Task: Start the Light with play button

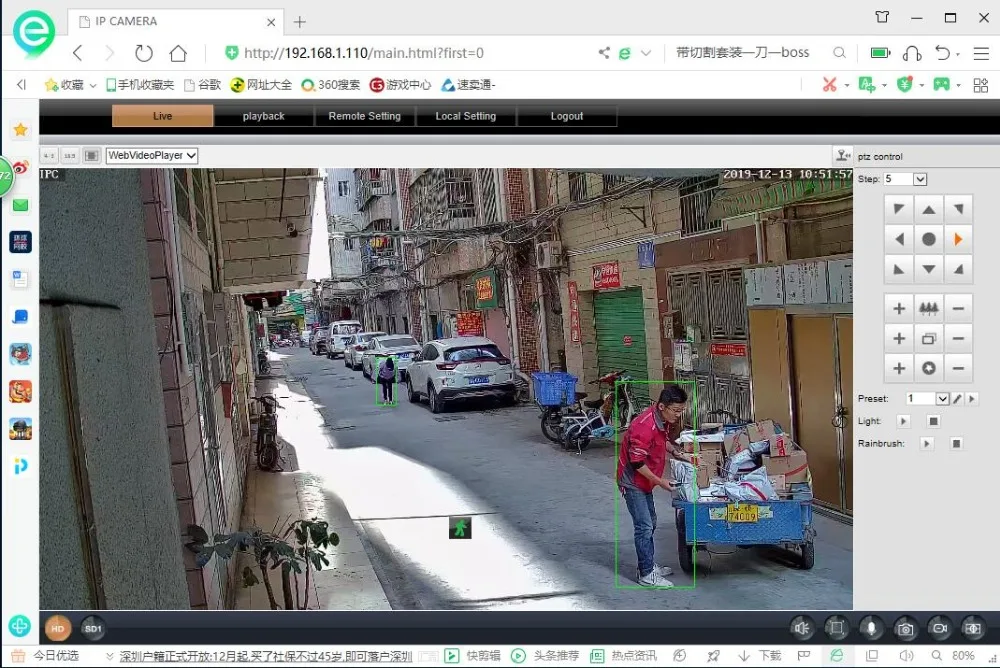Action: pos(903,421)
